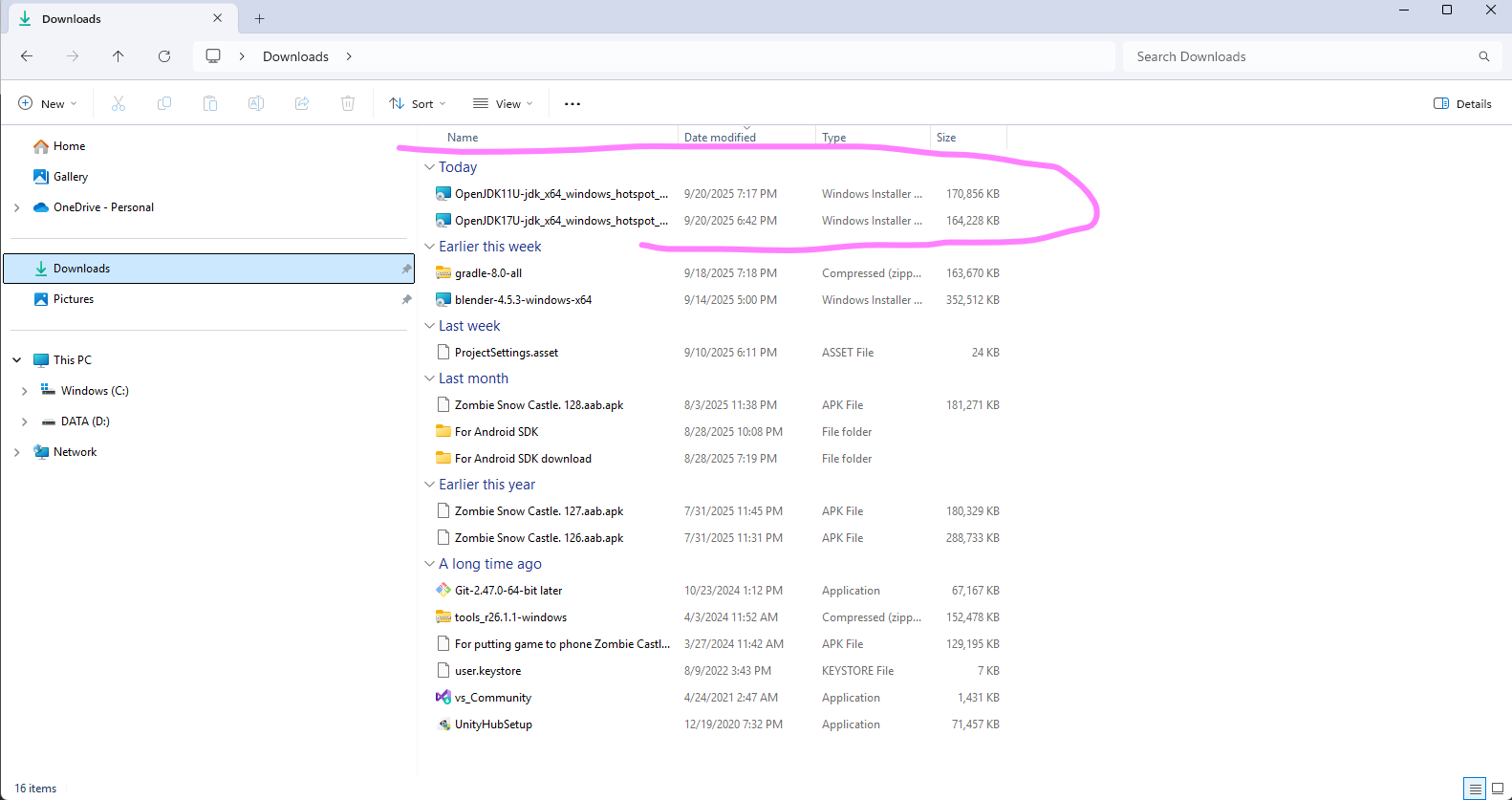
Task: Refresh the Downloads folder view
Action: 164,56
